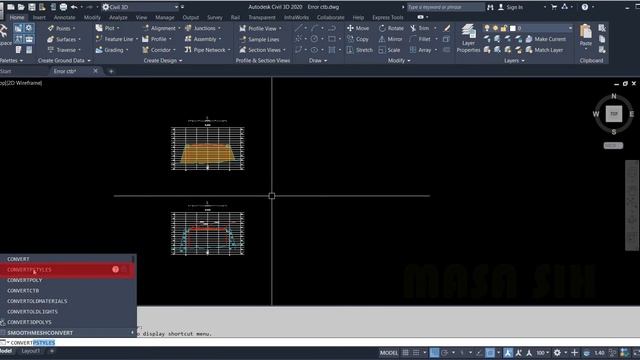Expand the Create Design panel
The width and height of the screenshot is (640, 360).
coord(163,60)
